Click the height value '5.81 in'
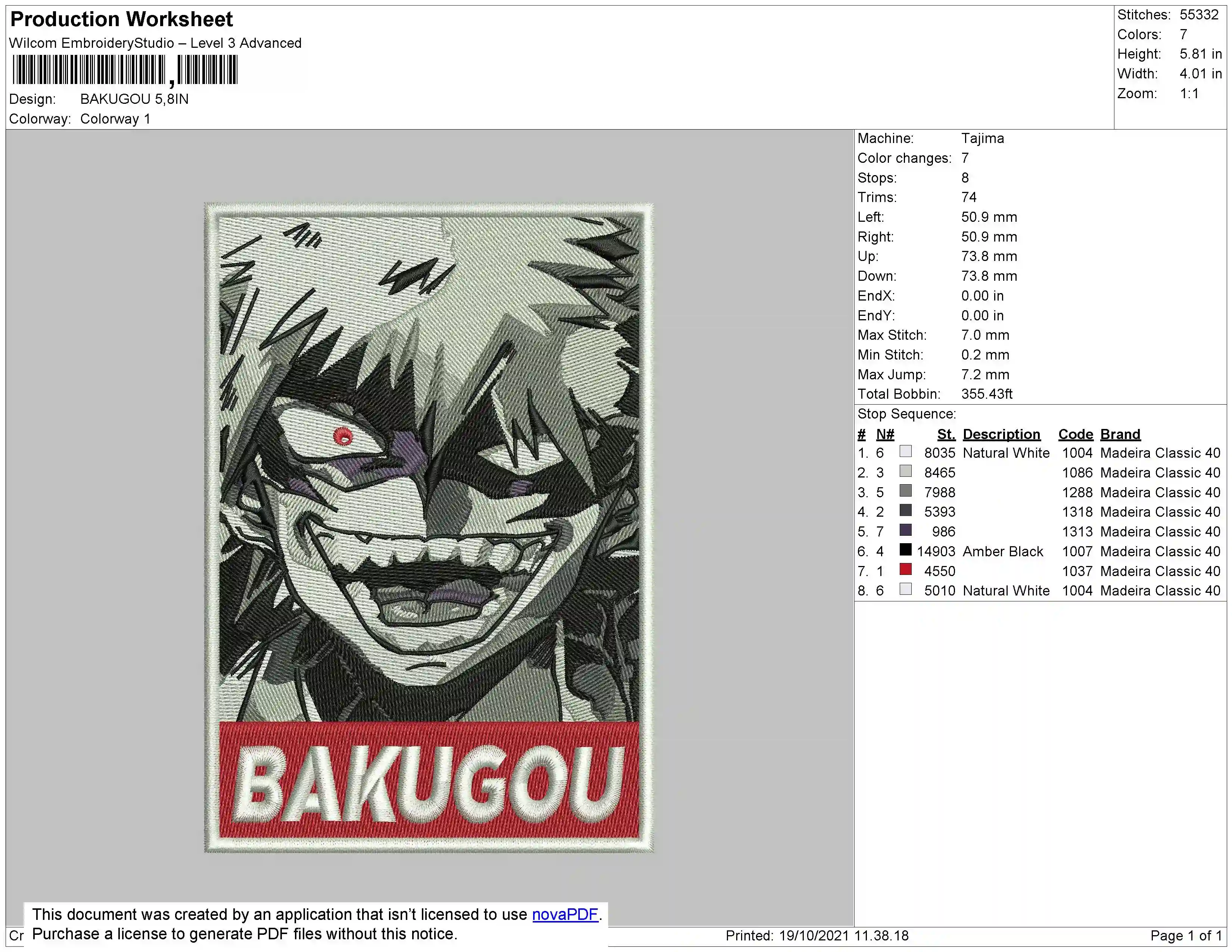The image size is (1232, 952). (1200, 54)
